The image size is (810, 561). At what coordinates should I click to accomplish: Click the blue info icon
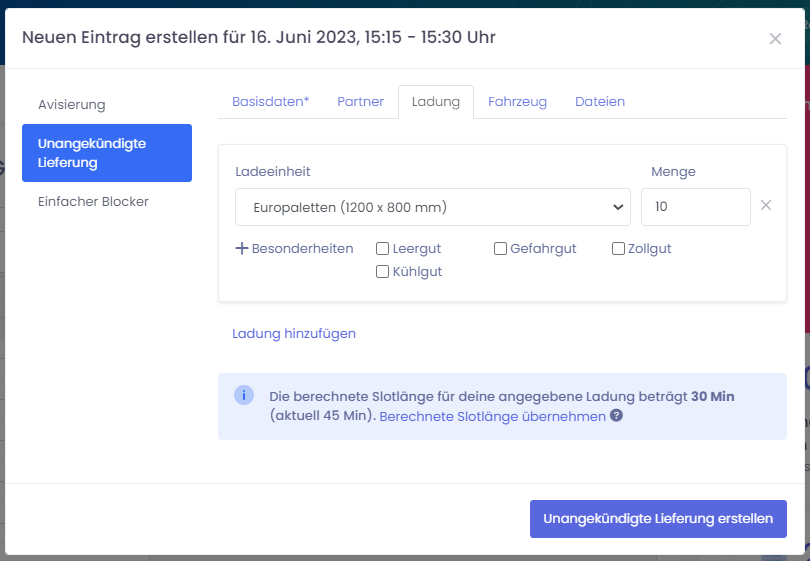click(x=244, y=395)
